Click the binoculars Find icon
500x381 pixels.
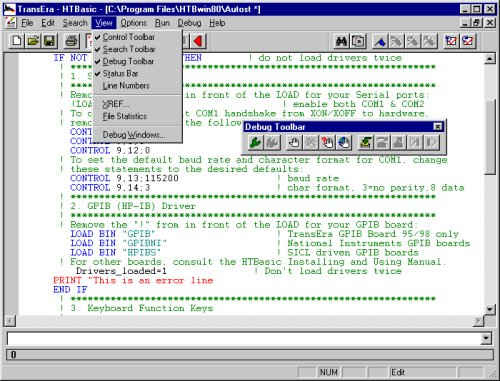coord(341,41)
